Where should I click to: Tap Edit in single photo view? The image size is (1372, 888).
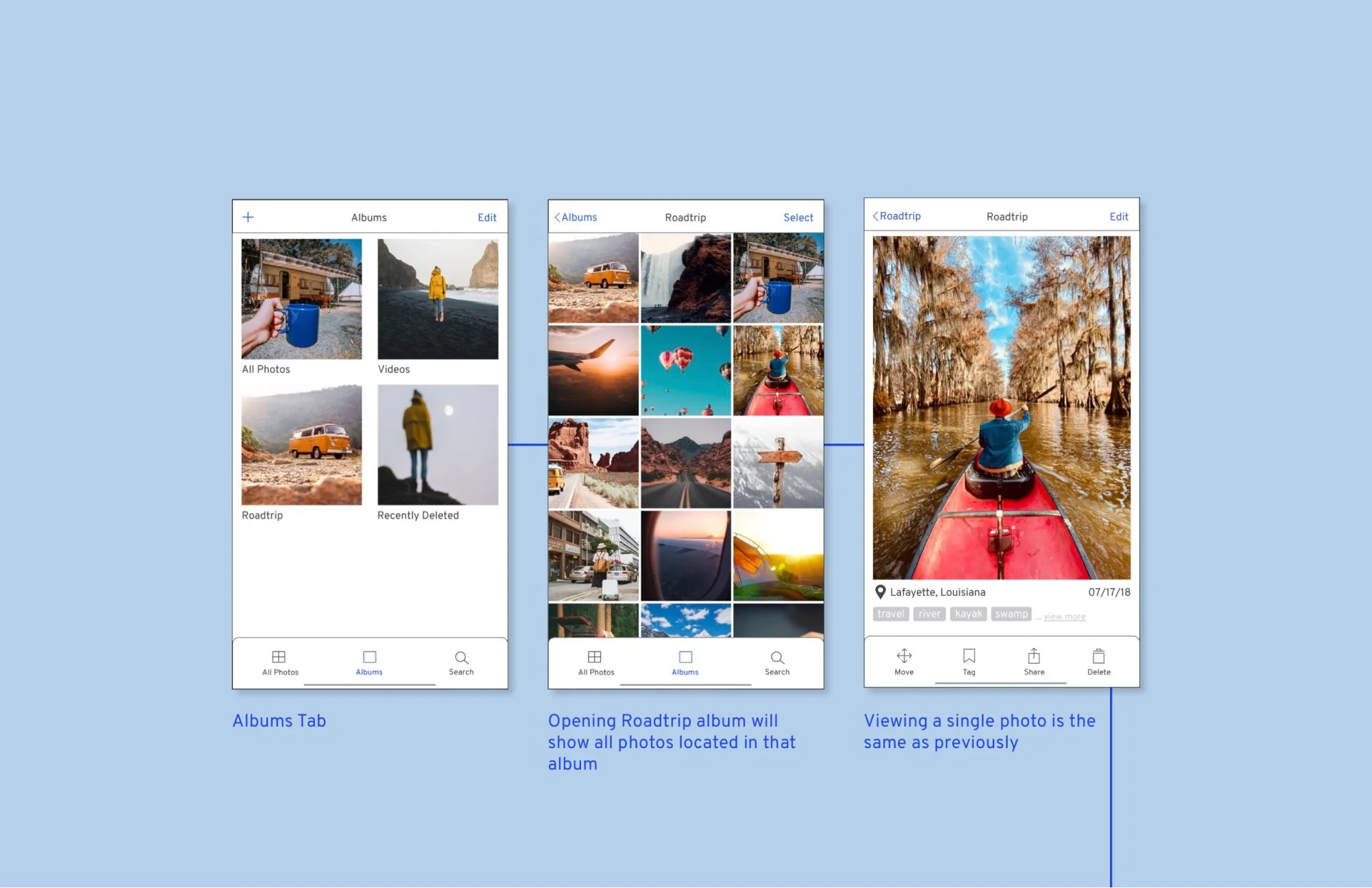[1119, 217]
